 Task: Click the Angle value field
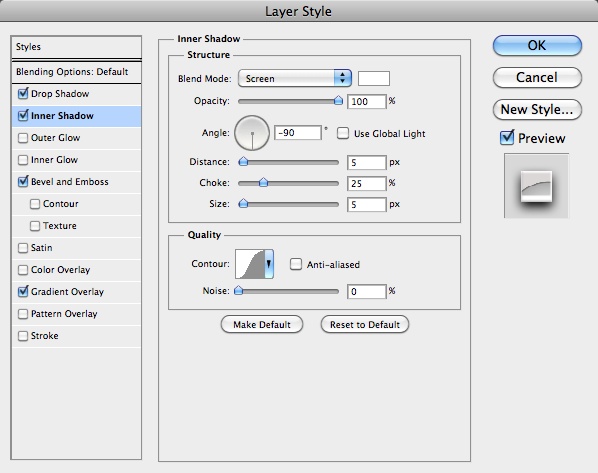pyautogui.click(x=298, y=133)
